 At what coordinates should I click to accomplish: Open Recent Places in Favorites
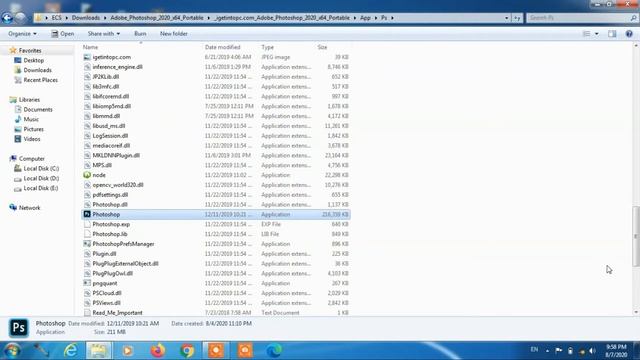pyautogui.click(x=40, y=80)
